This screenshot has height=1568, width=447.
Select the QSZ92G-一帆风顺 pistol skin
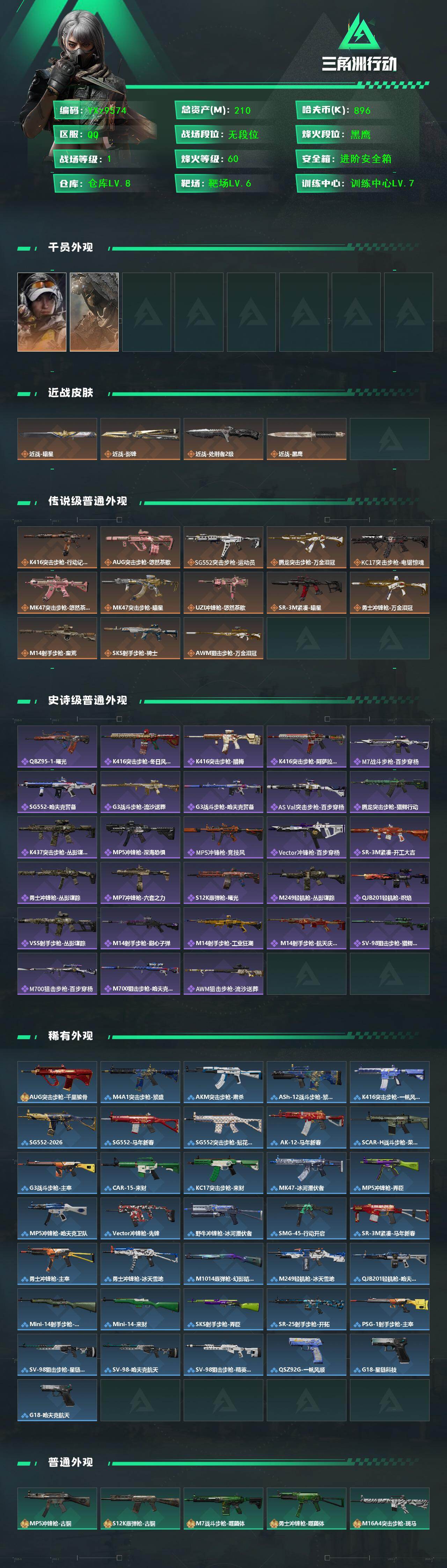307,1354
